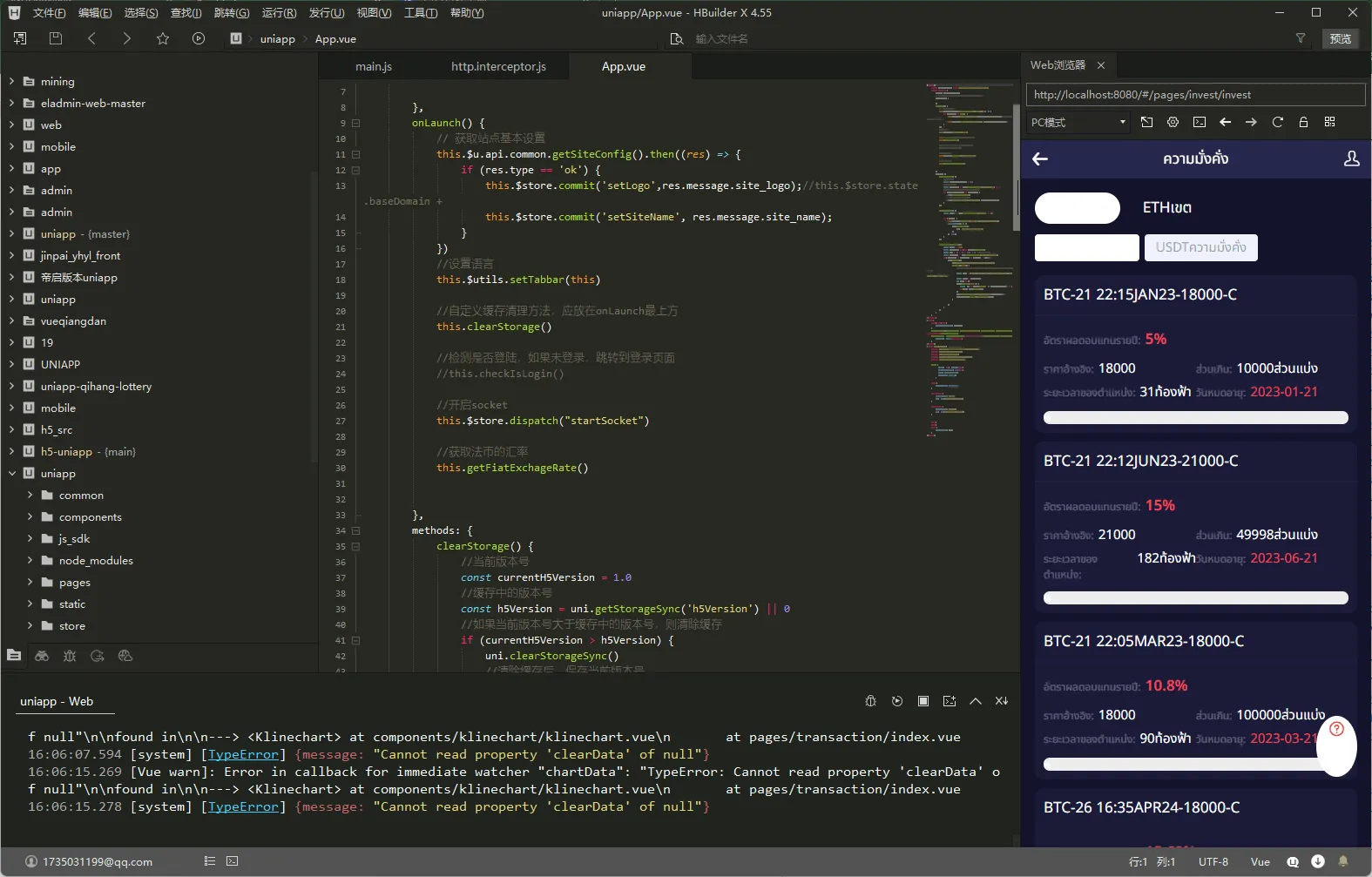Open browser devtools console icon
This screenshot has height=877, width=1372.
1200,122
